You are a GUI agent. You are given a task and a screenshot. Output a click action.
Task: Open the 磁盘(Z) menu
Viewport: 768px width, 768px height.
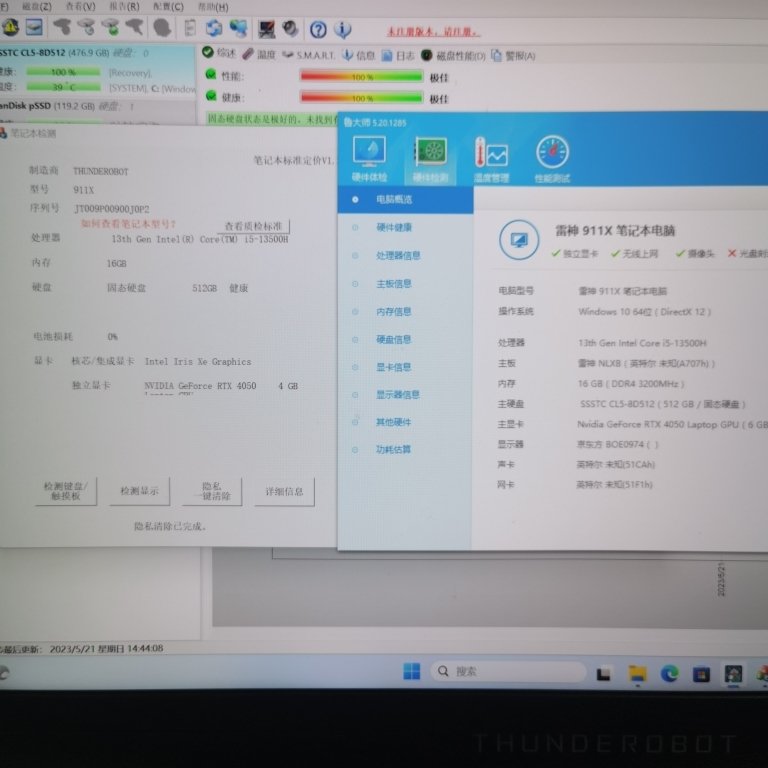37,6
